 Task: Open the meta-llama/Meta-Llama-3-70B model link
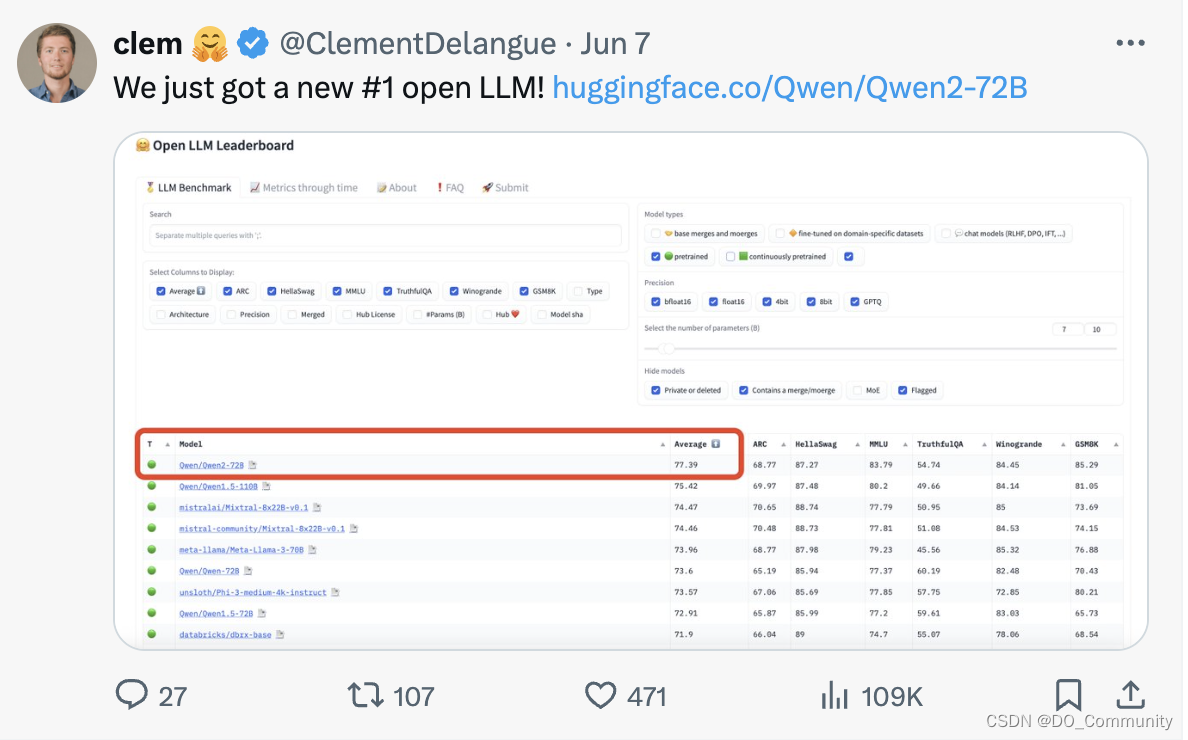click(241, 550)
